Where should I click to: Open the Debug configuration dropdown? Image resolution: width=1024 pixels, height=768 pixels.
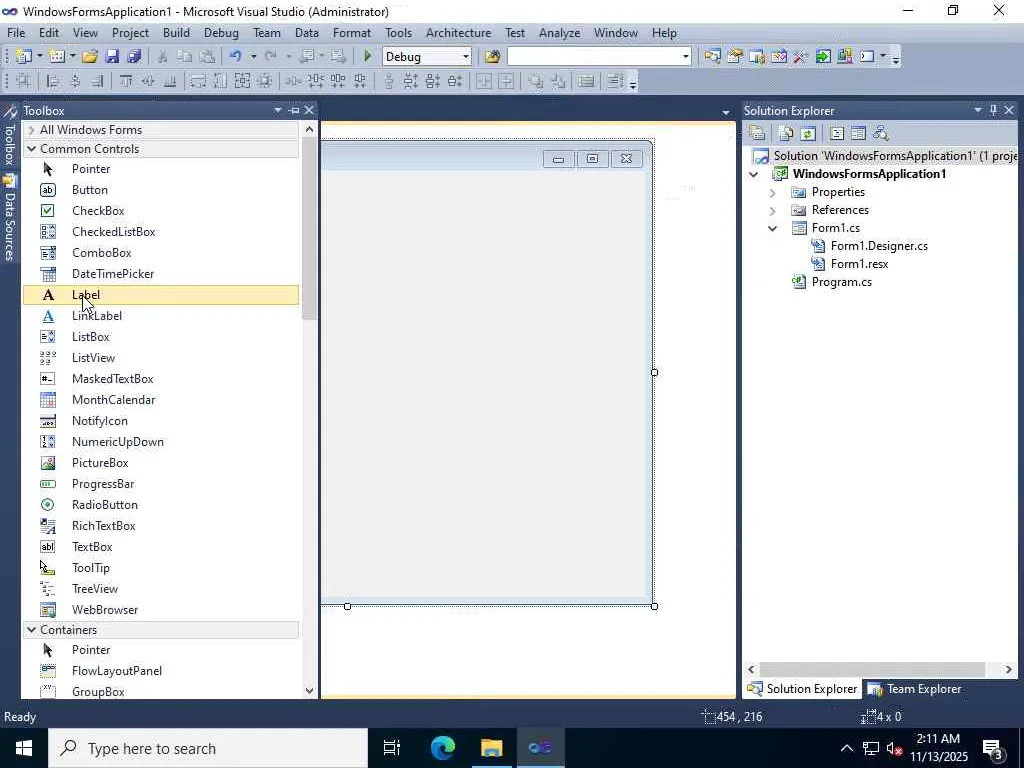pos(466,57)
